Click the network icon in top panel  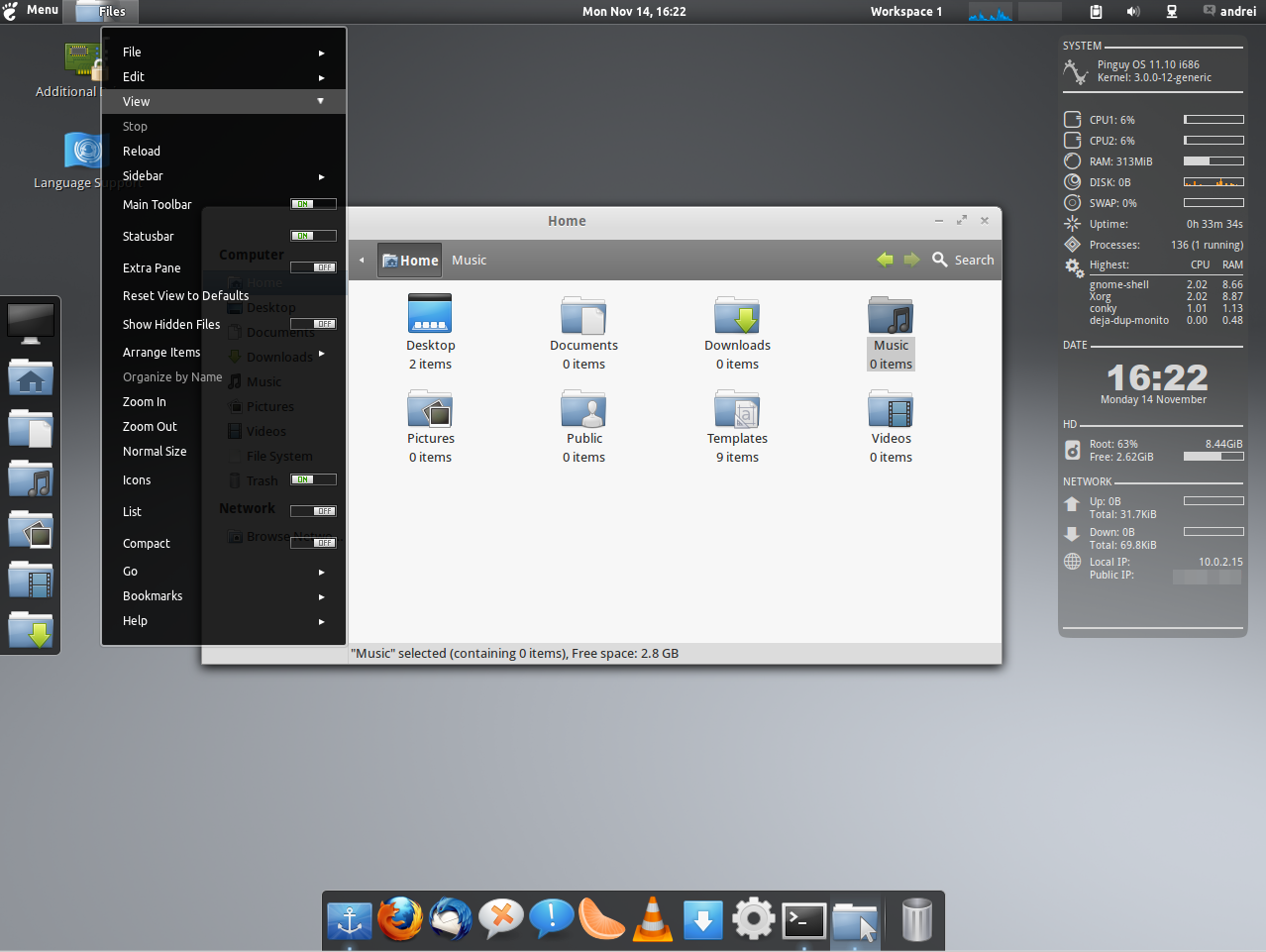1172,12
